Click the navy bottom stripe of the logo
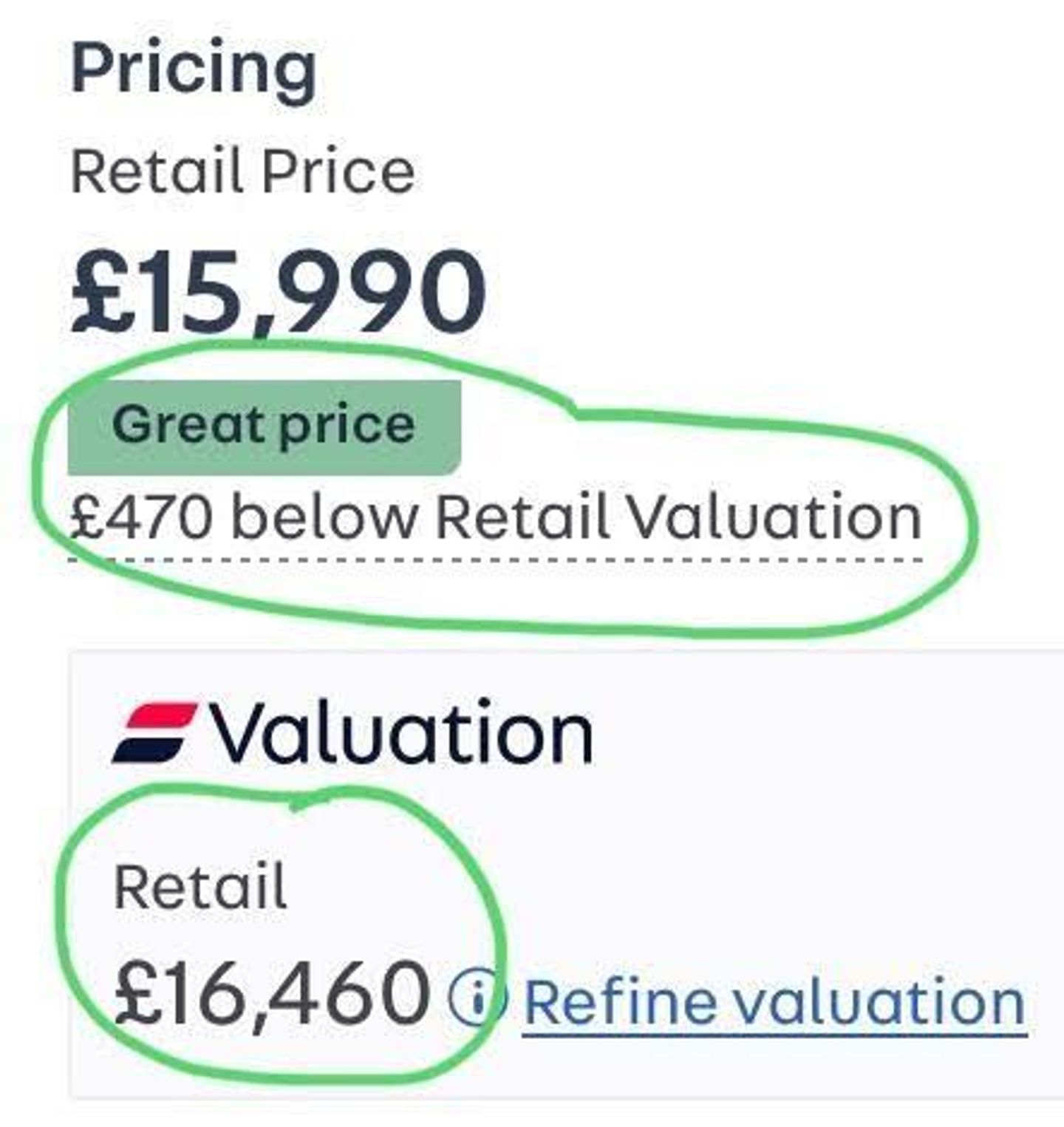 pos(147,749)
